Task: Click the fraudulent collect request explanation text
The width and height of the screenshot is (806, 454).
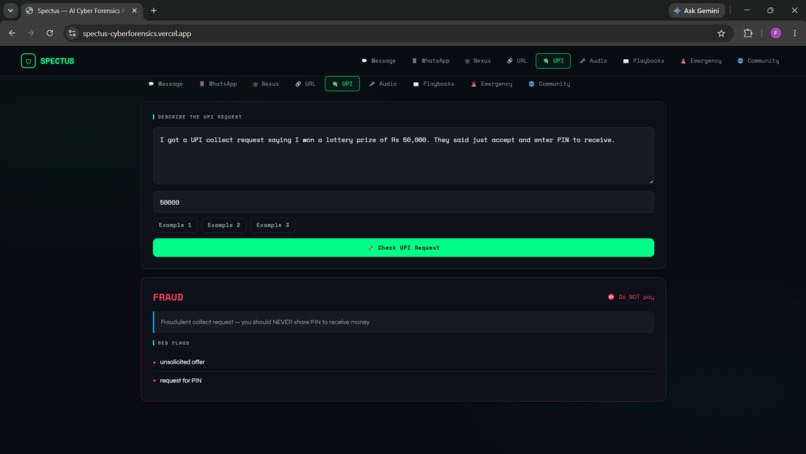Action: point(265,322)
